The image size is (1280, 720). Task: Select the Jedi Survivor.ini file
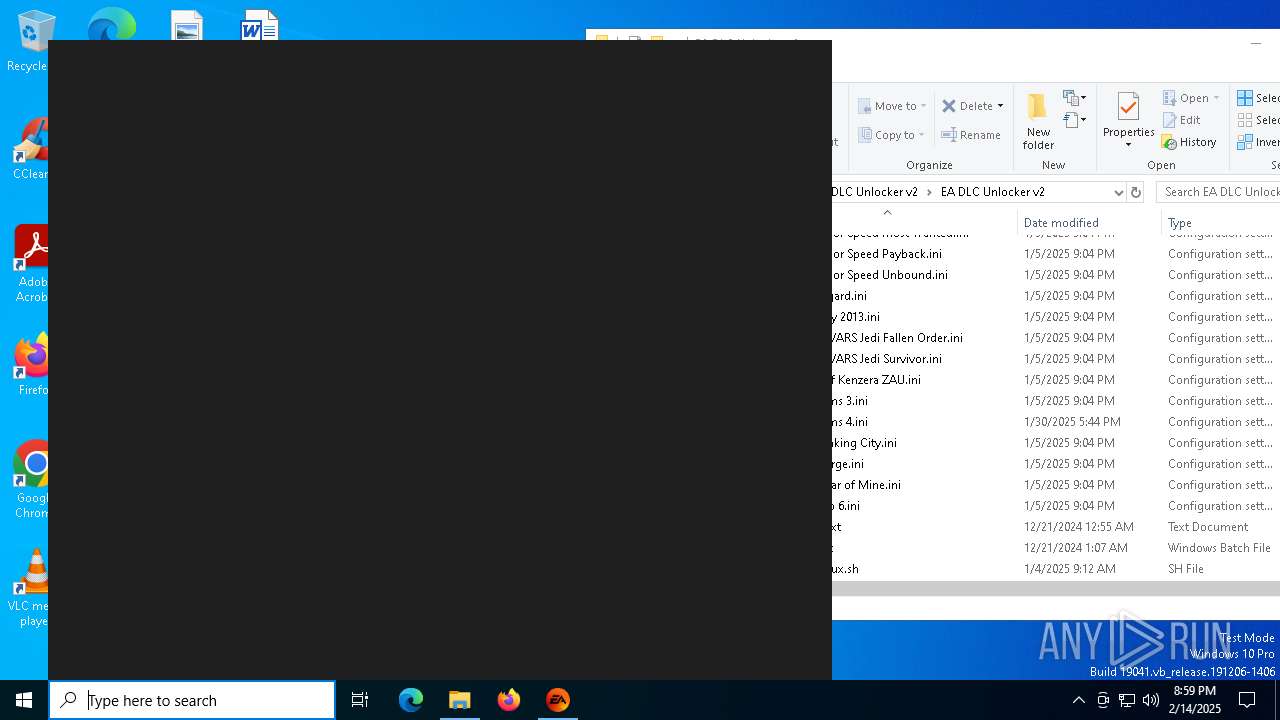888,359
